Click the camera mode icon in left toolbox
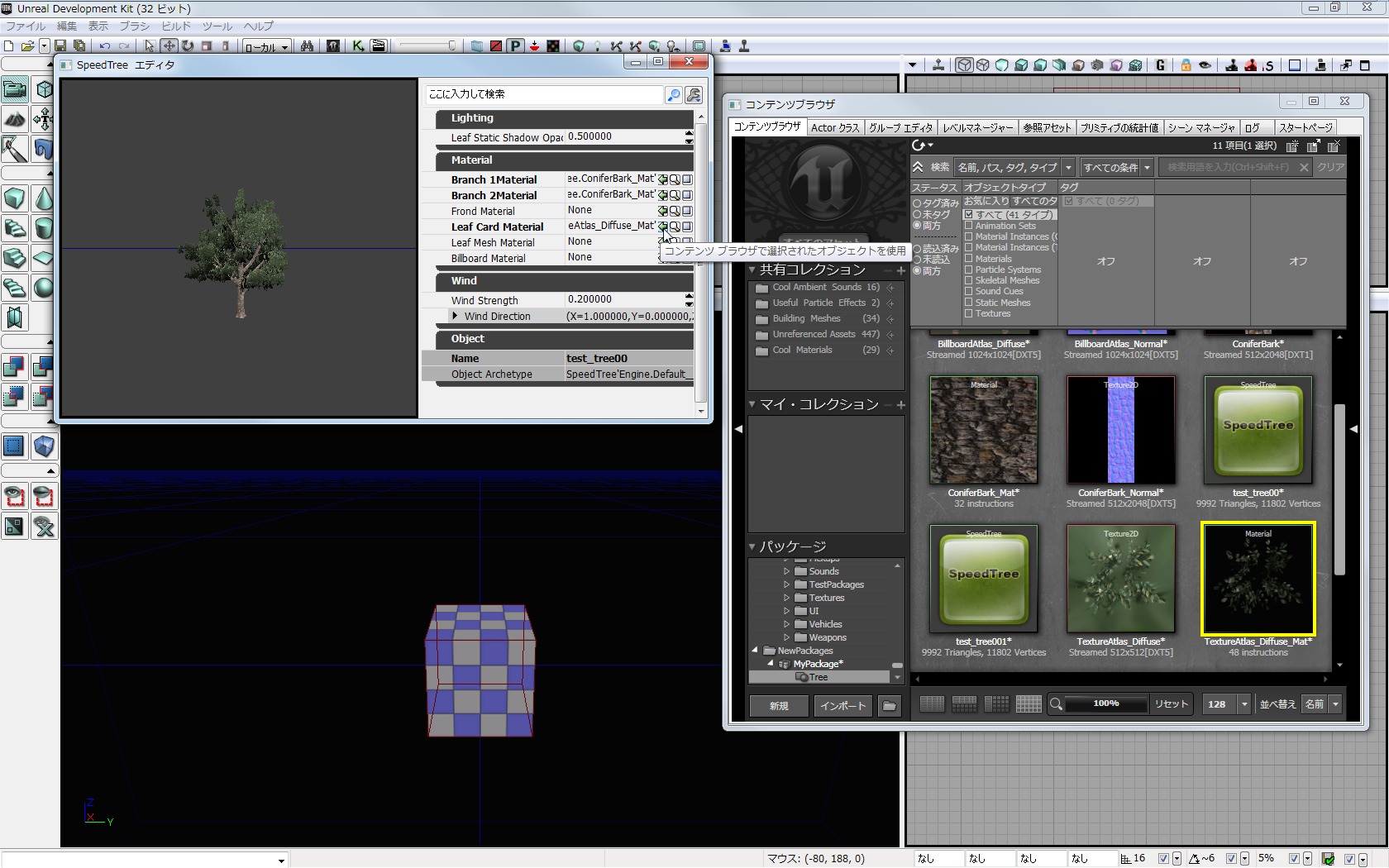 pos(15,89)
